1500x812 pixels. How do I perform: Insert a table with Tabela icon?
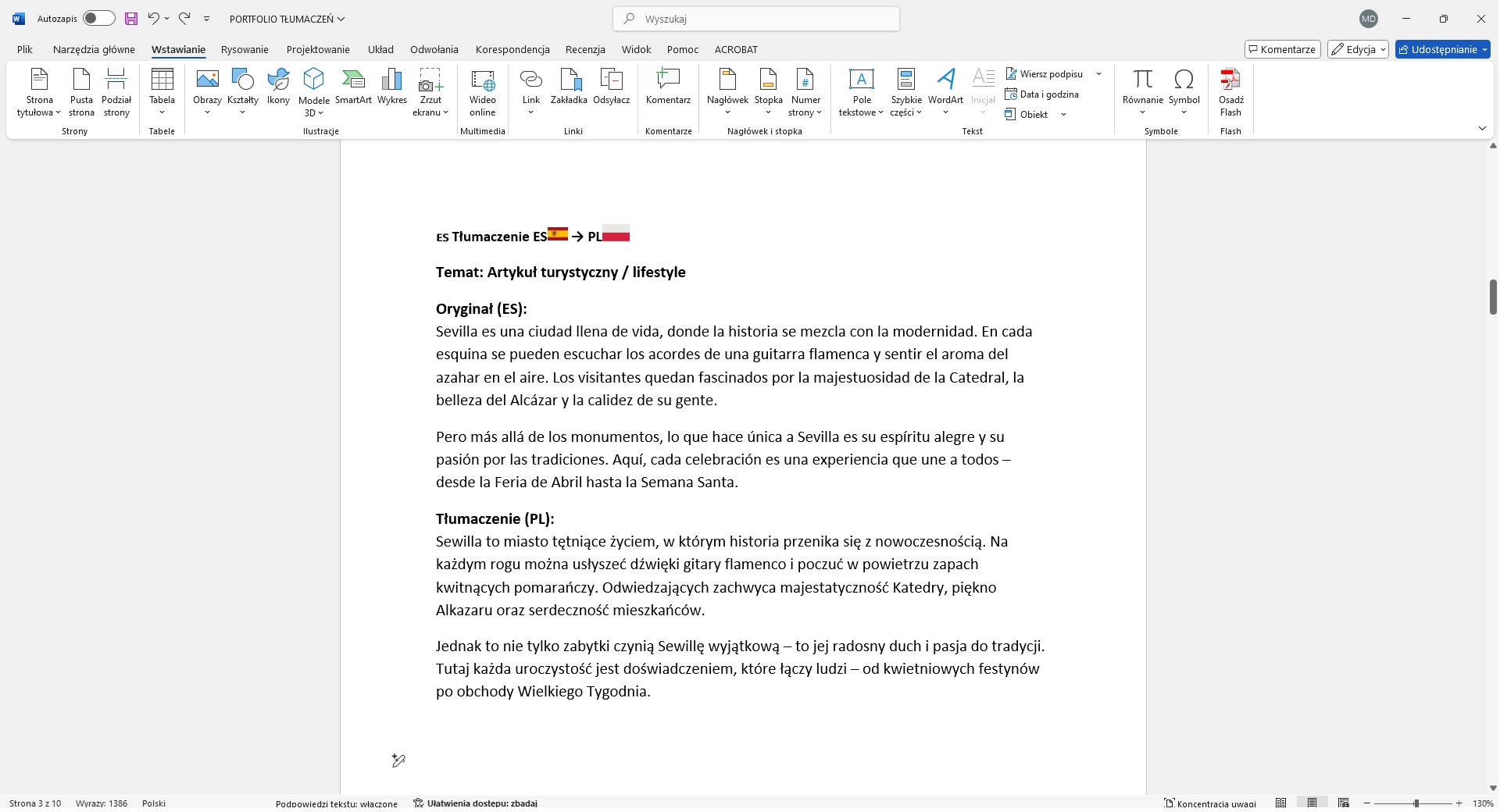tap(162, 92)
